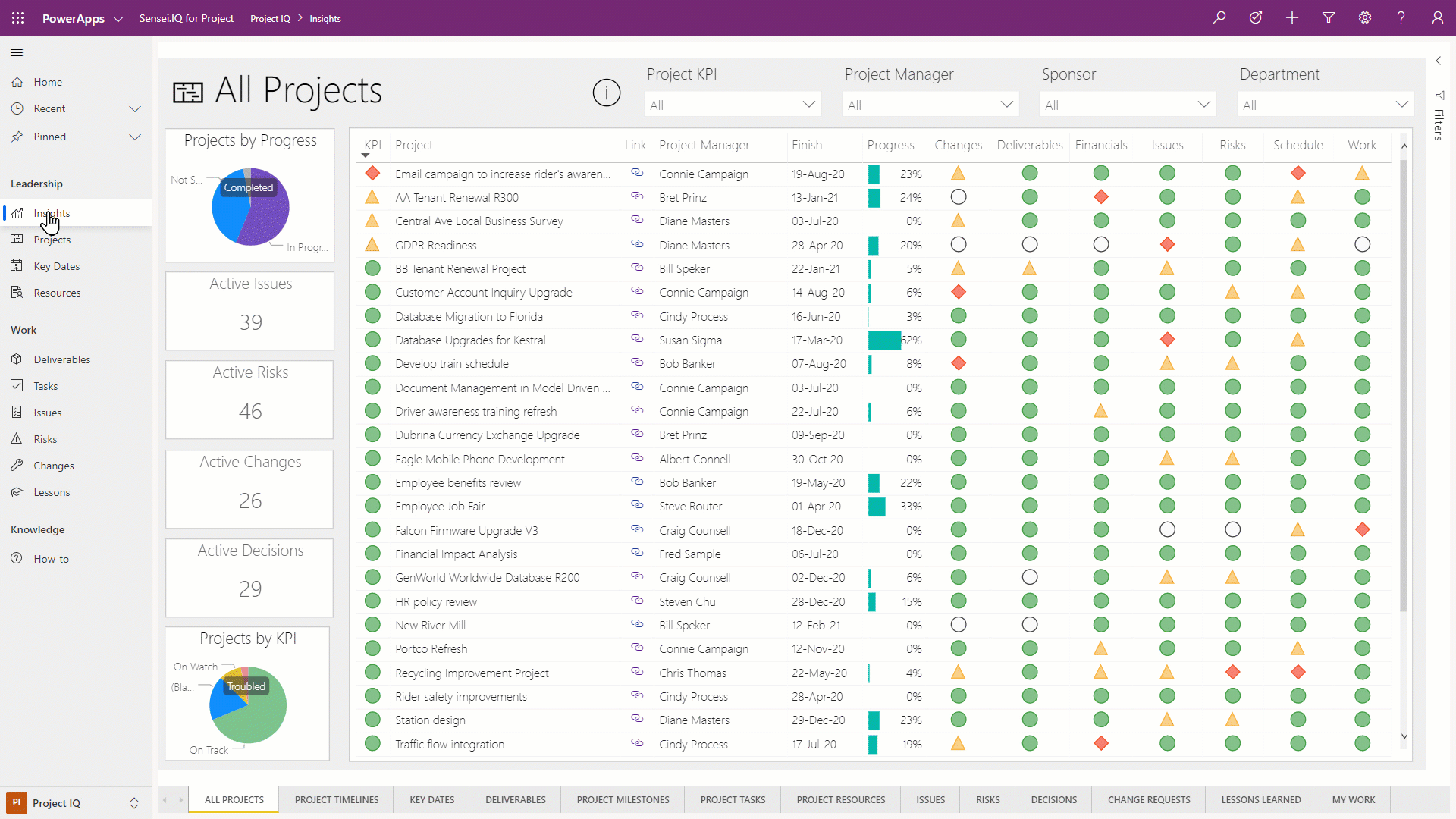This screenshot has width=1456, height=819.
Task: Open the link icon for Email campaign project
Action: [x=636, y=173]
